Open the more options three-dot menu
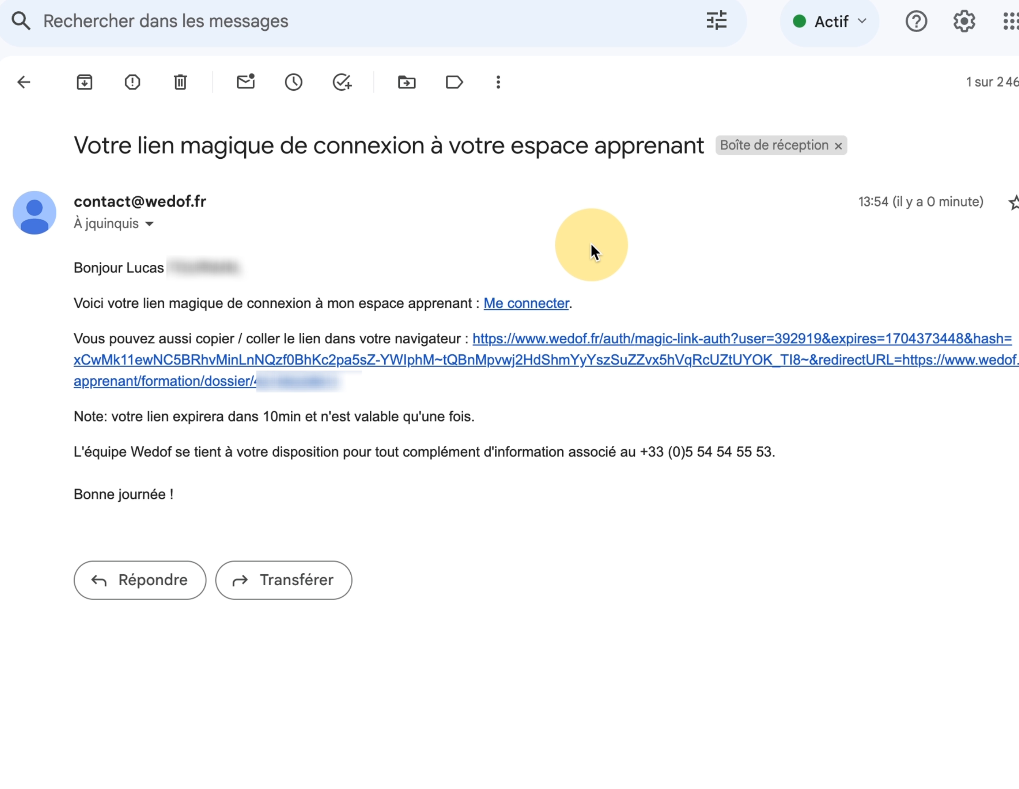This screenshot has width=1019, height=789. 498,82
